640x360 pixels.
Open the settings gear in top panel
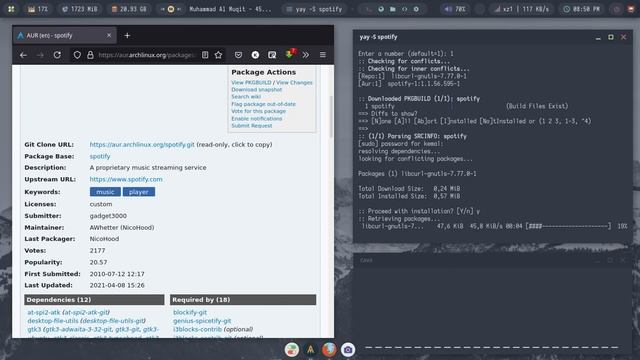coord(416,9)
